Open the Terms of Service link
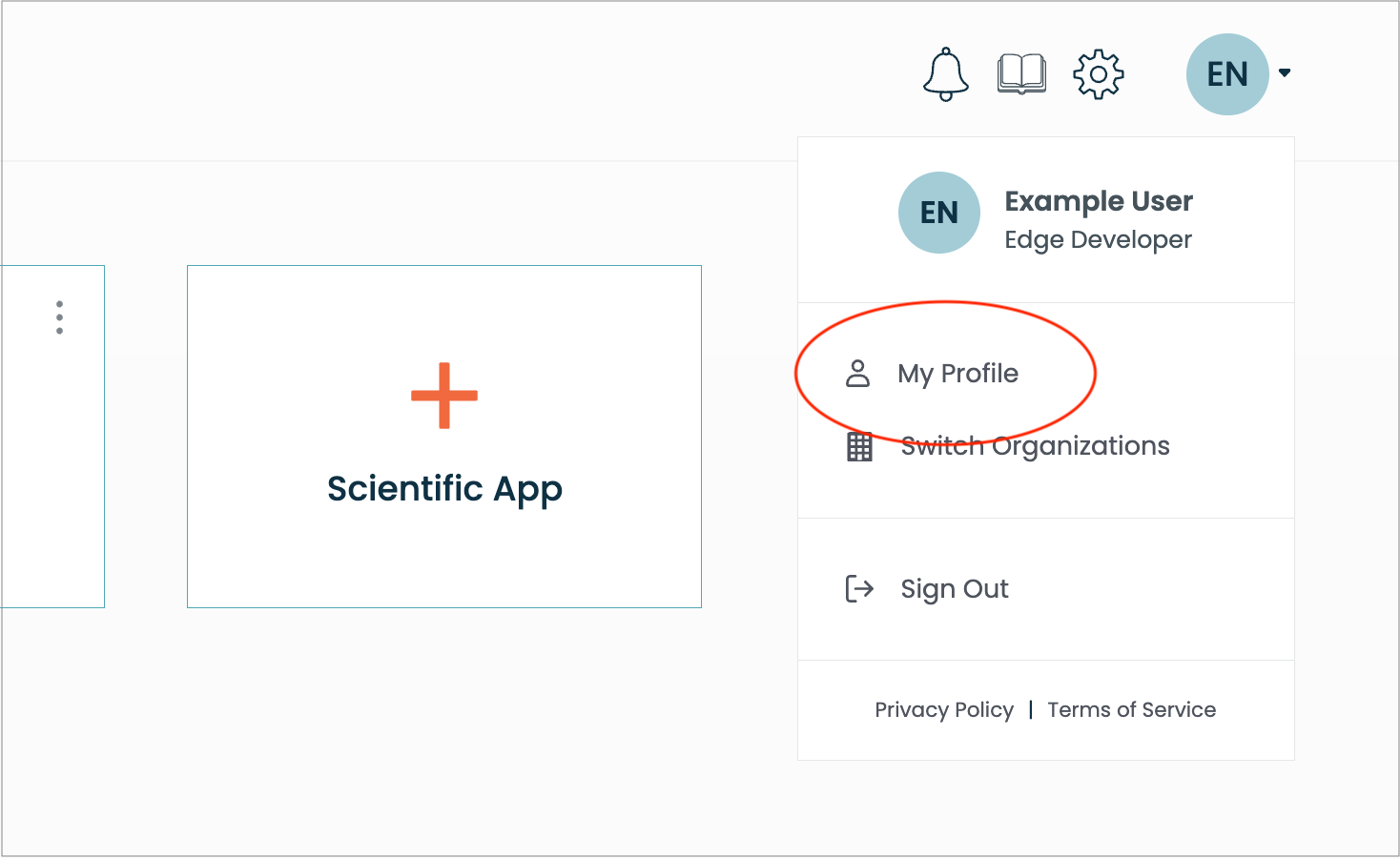Image resolution: width=1400 pixels, height=858 pixels. click(x=1132, y=710)
